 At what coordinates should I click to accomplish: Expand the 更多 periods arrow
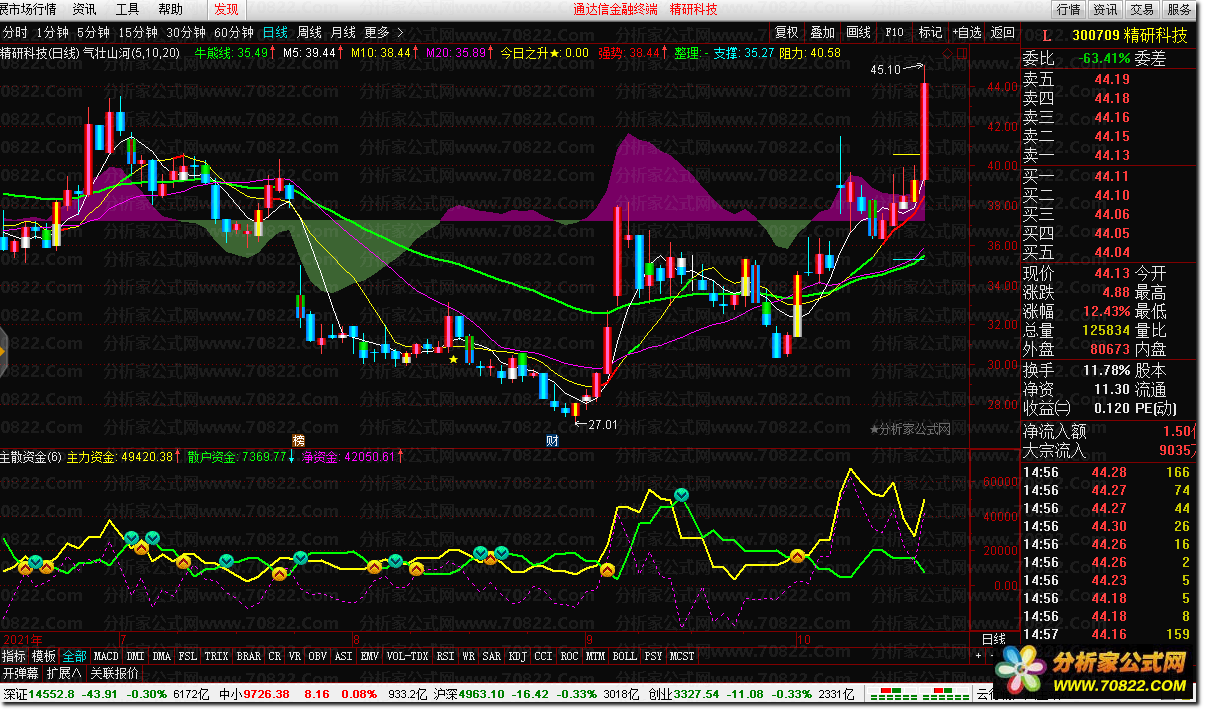click(384, 32)
